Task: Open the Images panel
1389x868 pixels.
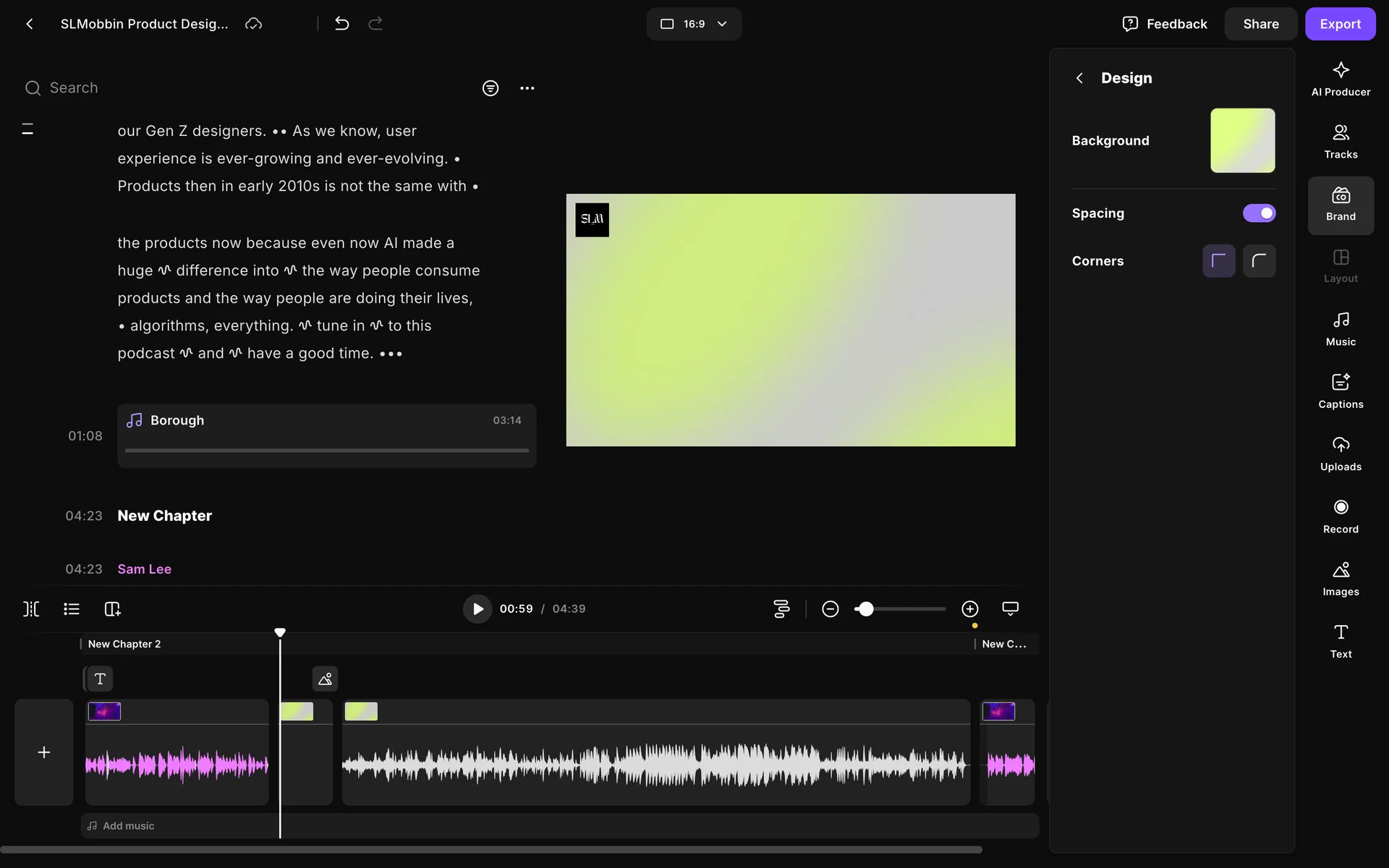Action: [x=1340, y=579]
